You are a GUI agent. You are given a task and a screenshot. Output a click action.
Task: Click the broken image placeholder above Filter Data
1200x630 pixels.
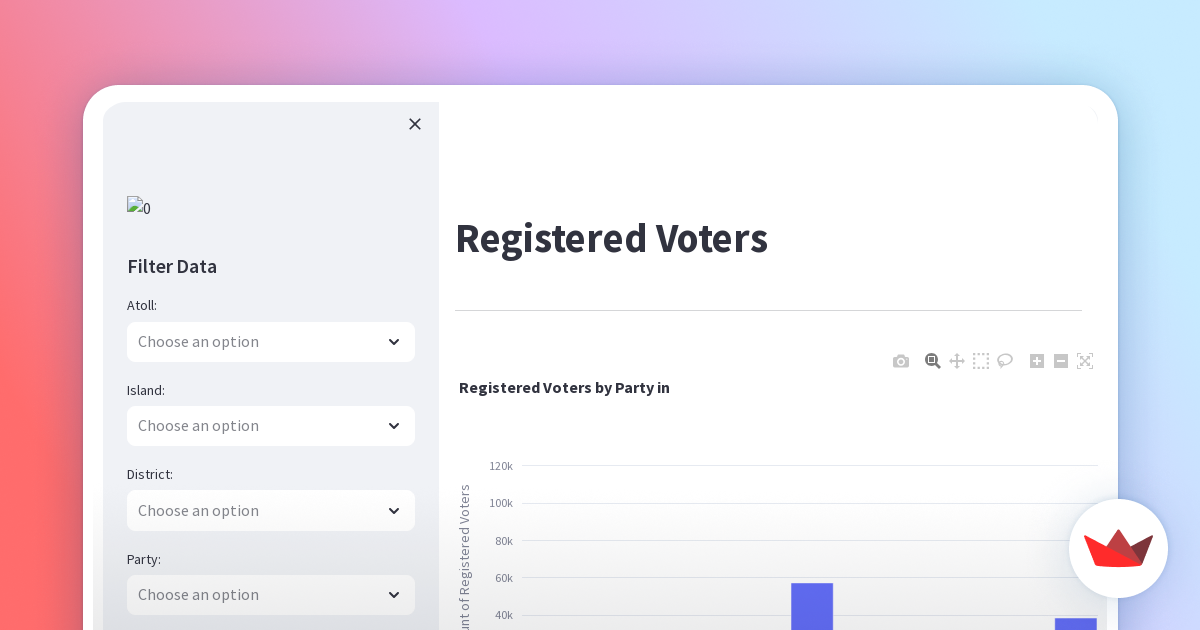pos(136,208)
